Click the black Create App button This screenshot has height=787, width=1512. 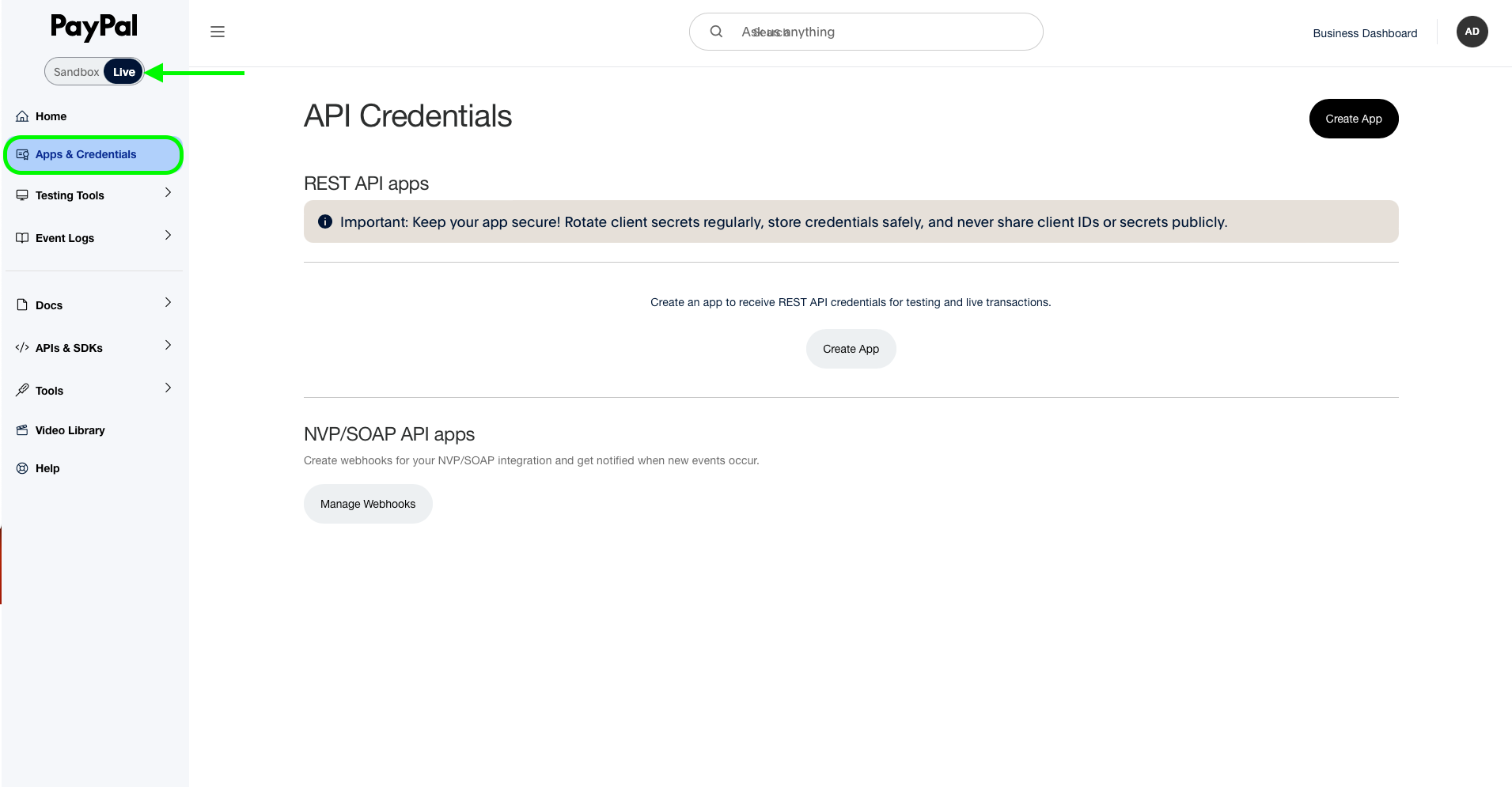[x=1354, y=119]
